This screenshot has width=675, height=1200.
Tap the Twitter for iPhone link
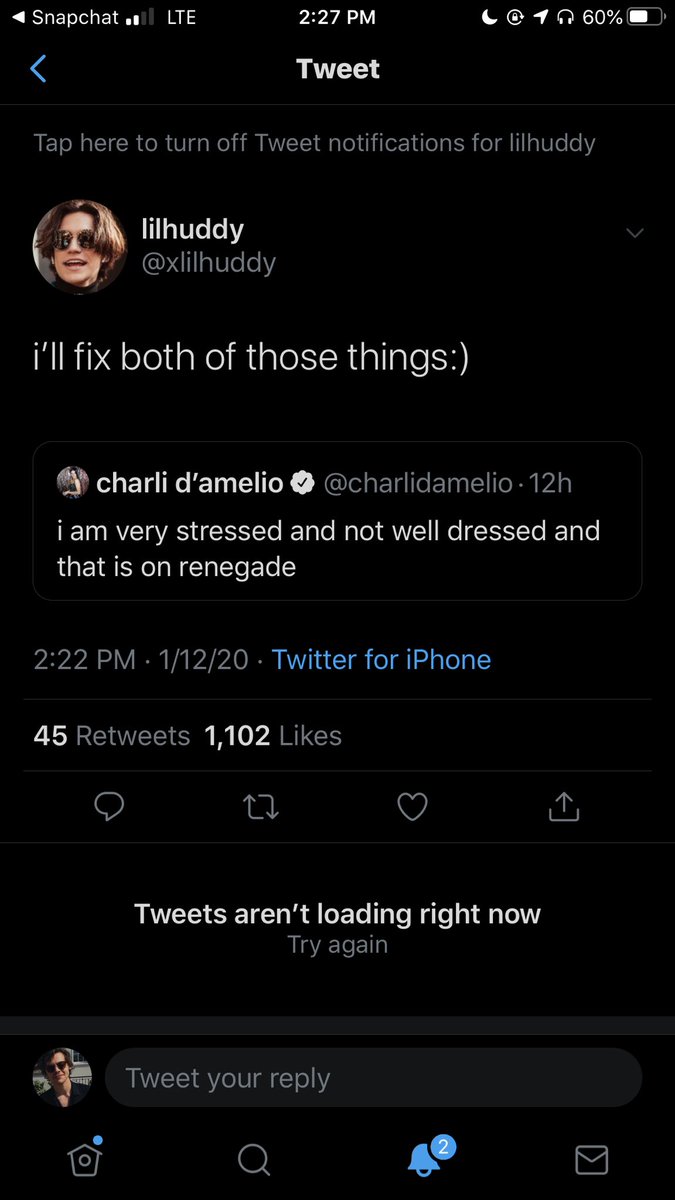click(x=381, y=659)
